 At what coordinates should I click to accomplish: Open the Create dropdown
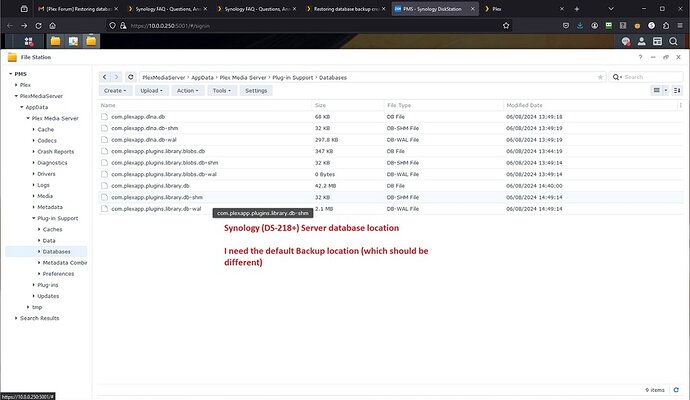[115, 91]
